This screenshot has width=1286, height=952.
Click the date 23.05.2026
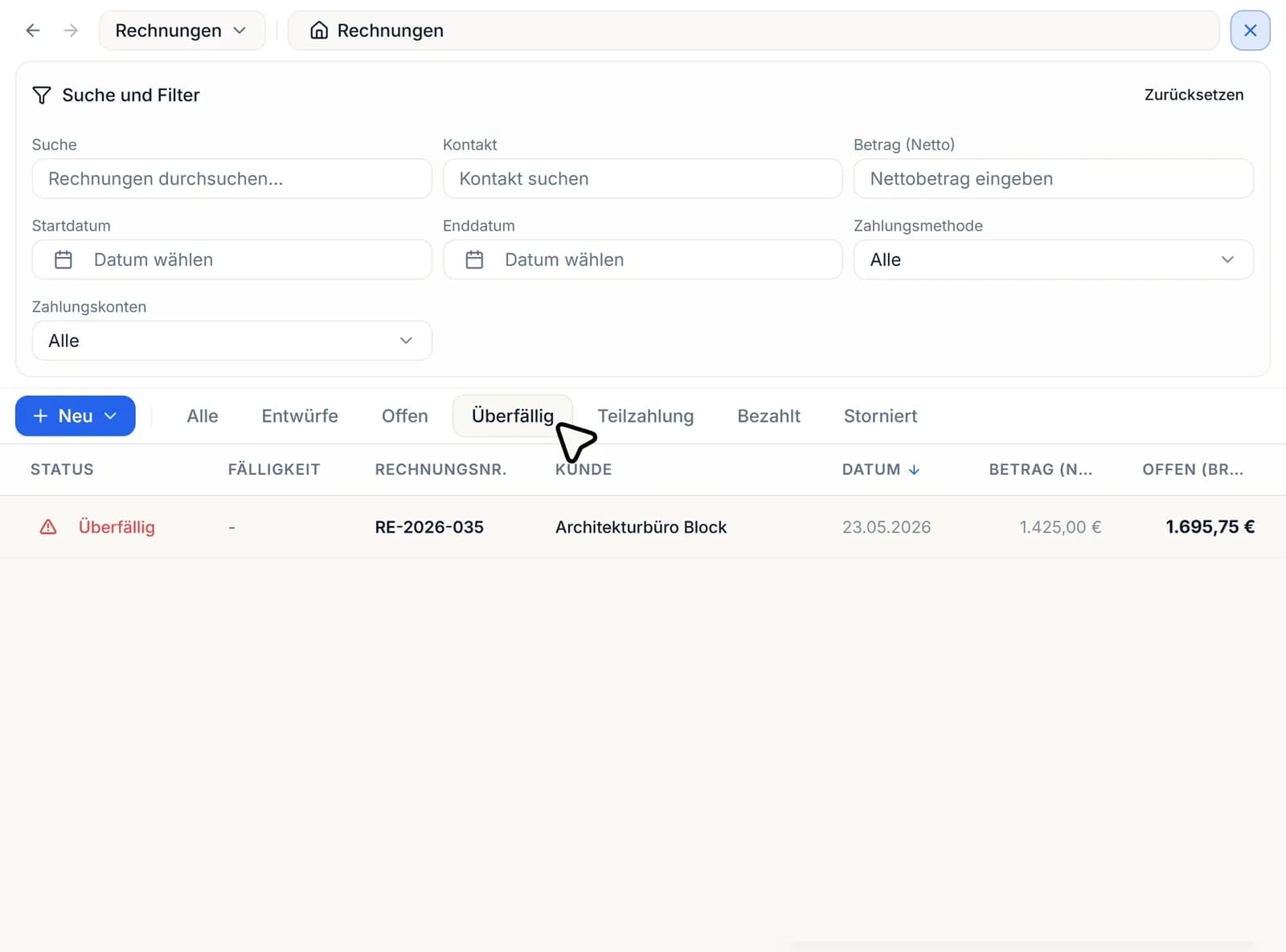tap(887, 527)
